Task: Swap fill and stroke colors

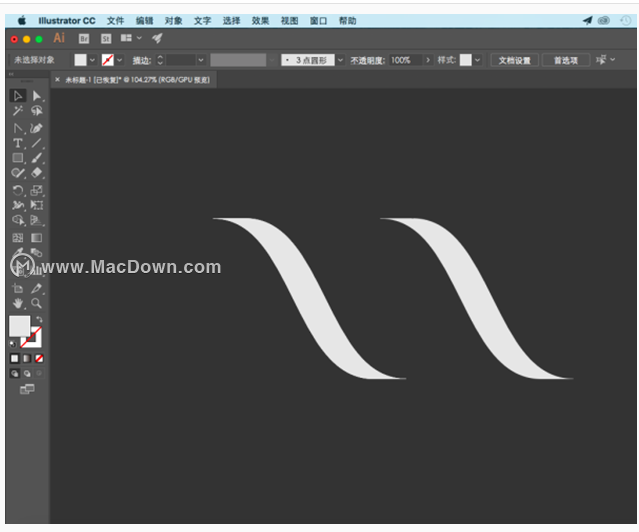Action: (x=39, y=320)
